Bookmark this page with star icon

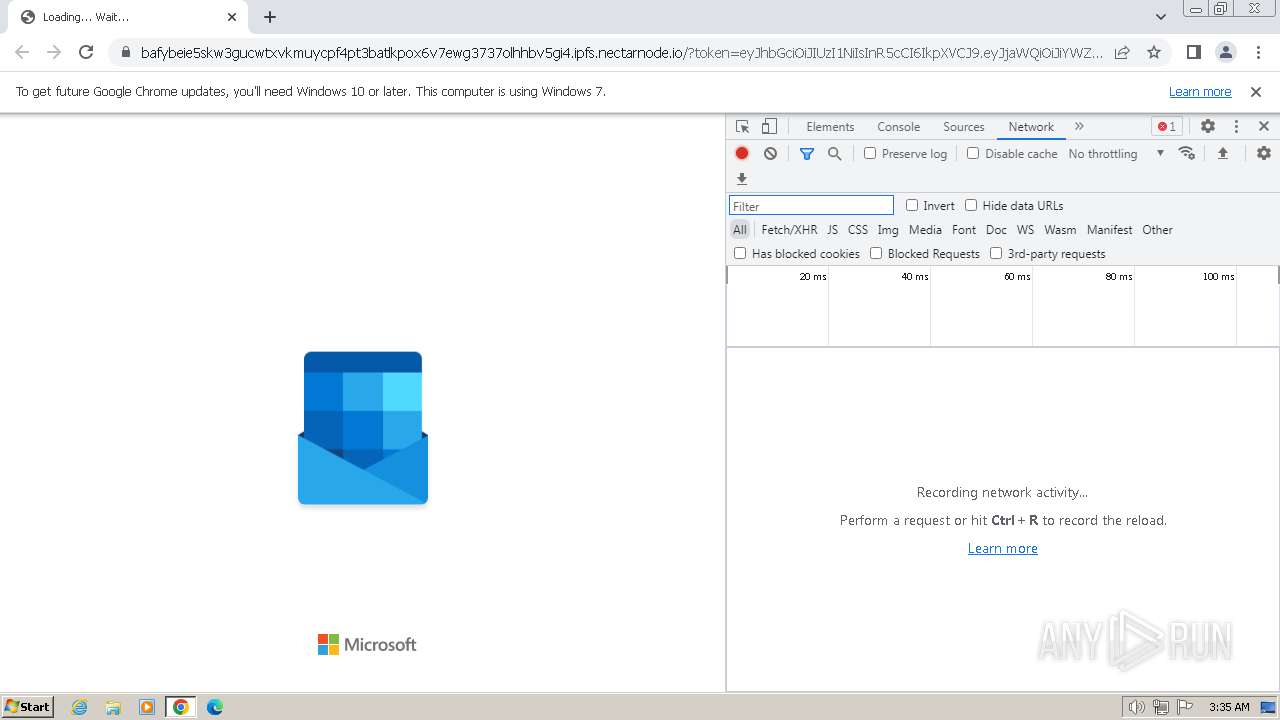click(1154, 52)
